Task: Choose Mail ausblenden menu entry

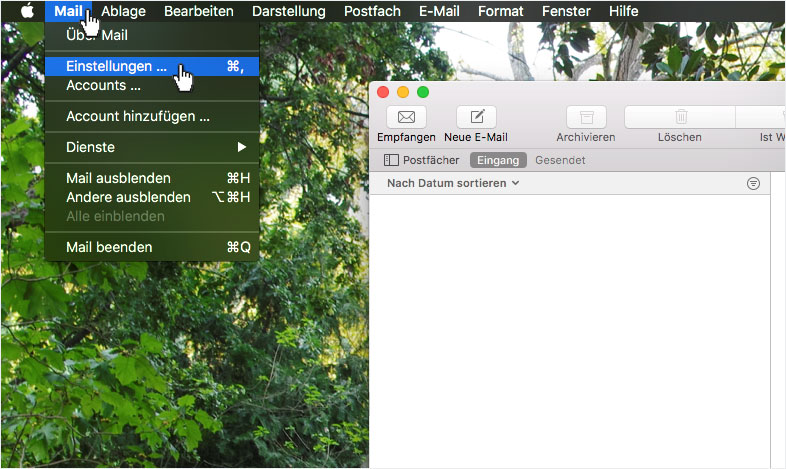Action: click(x=152, y=178)
